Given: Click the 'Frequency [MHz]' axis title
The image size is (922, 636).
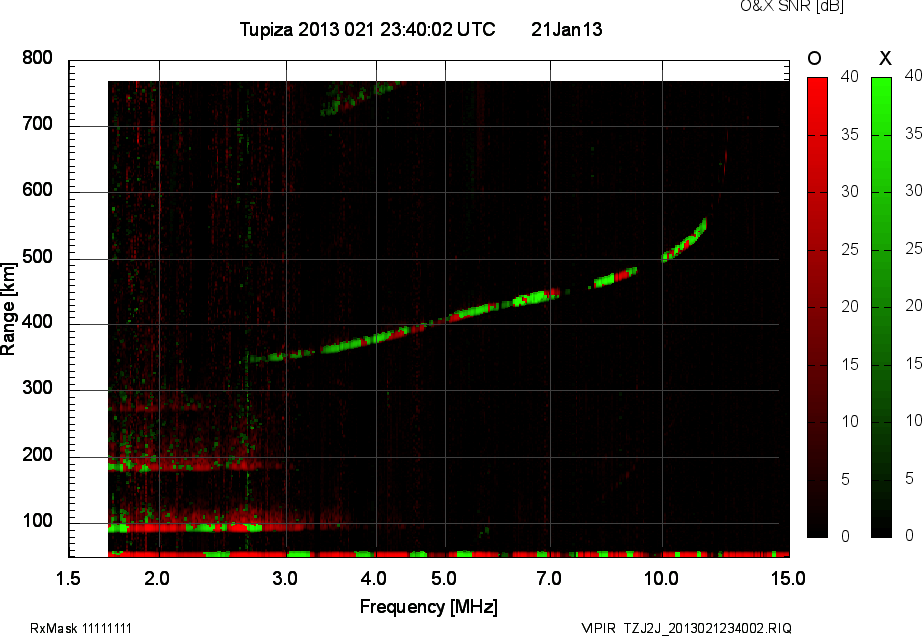Looking at the screenshot, I should (429, 607).
